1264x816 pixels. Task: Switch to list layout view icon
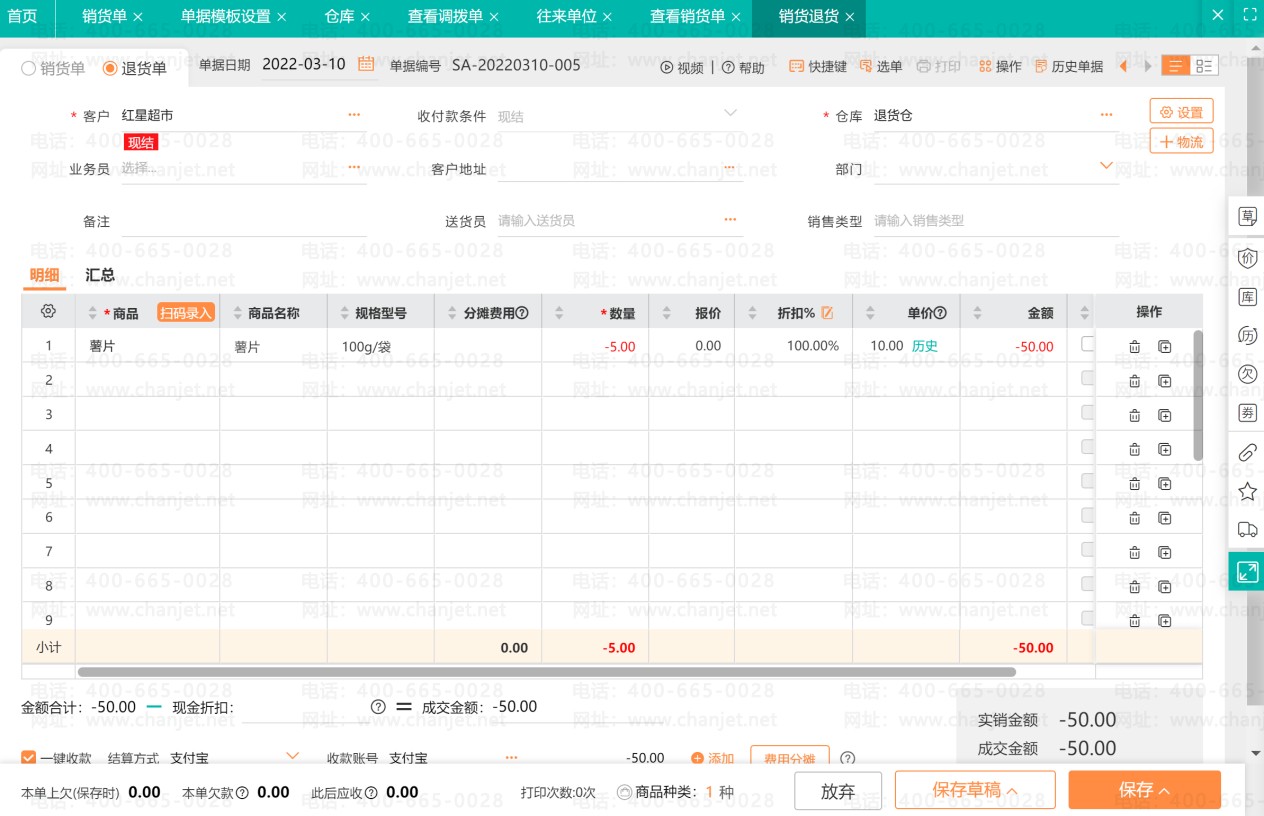click(1176, 66)
